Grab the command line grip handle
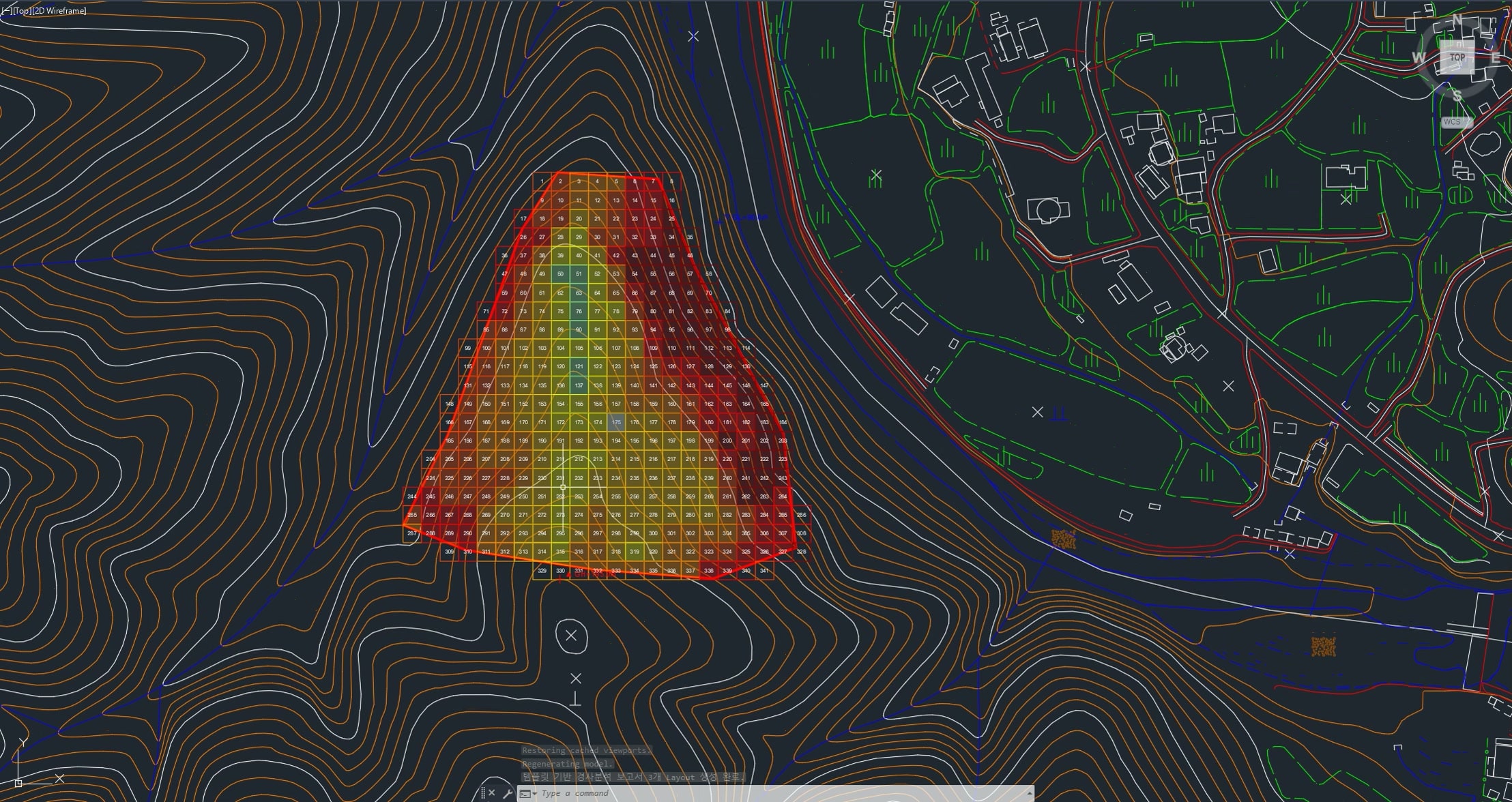This screenshot has width=1512, height=802. pos(483,793)
